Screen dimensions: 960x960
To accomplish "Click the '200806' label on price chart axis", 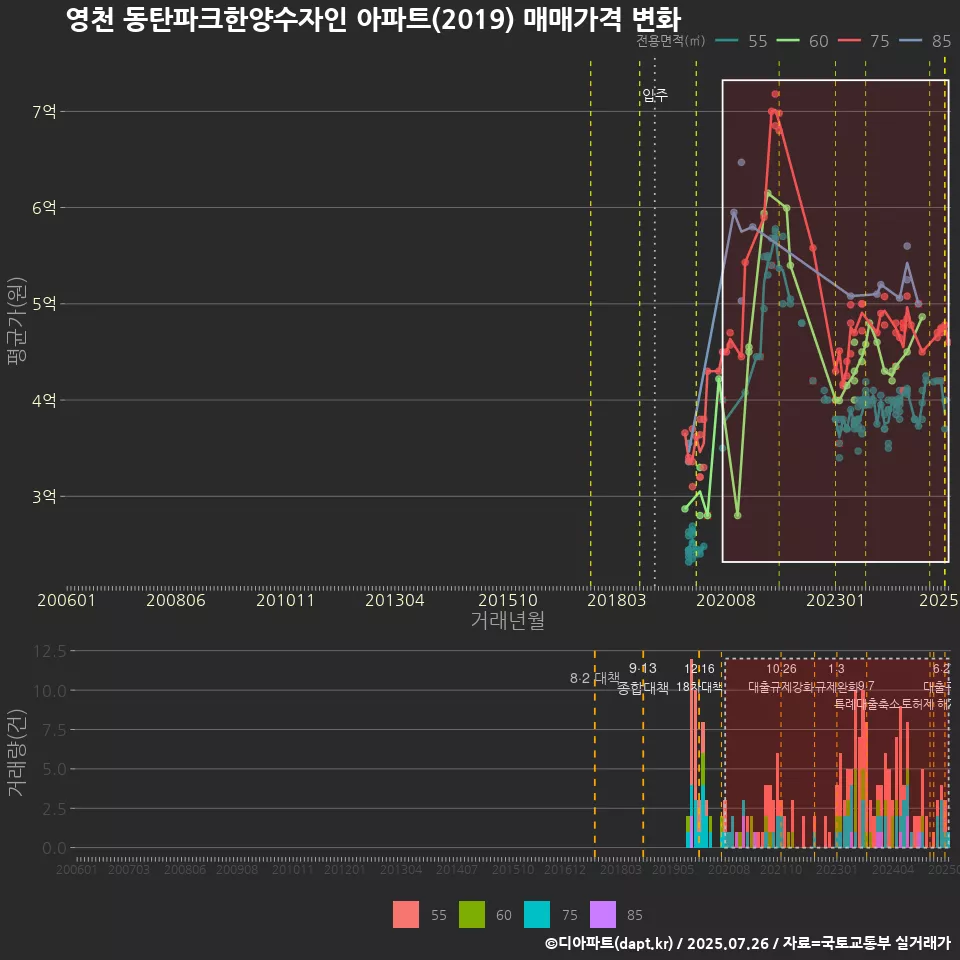I will coord(176,600).
